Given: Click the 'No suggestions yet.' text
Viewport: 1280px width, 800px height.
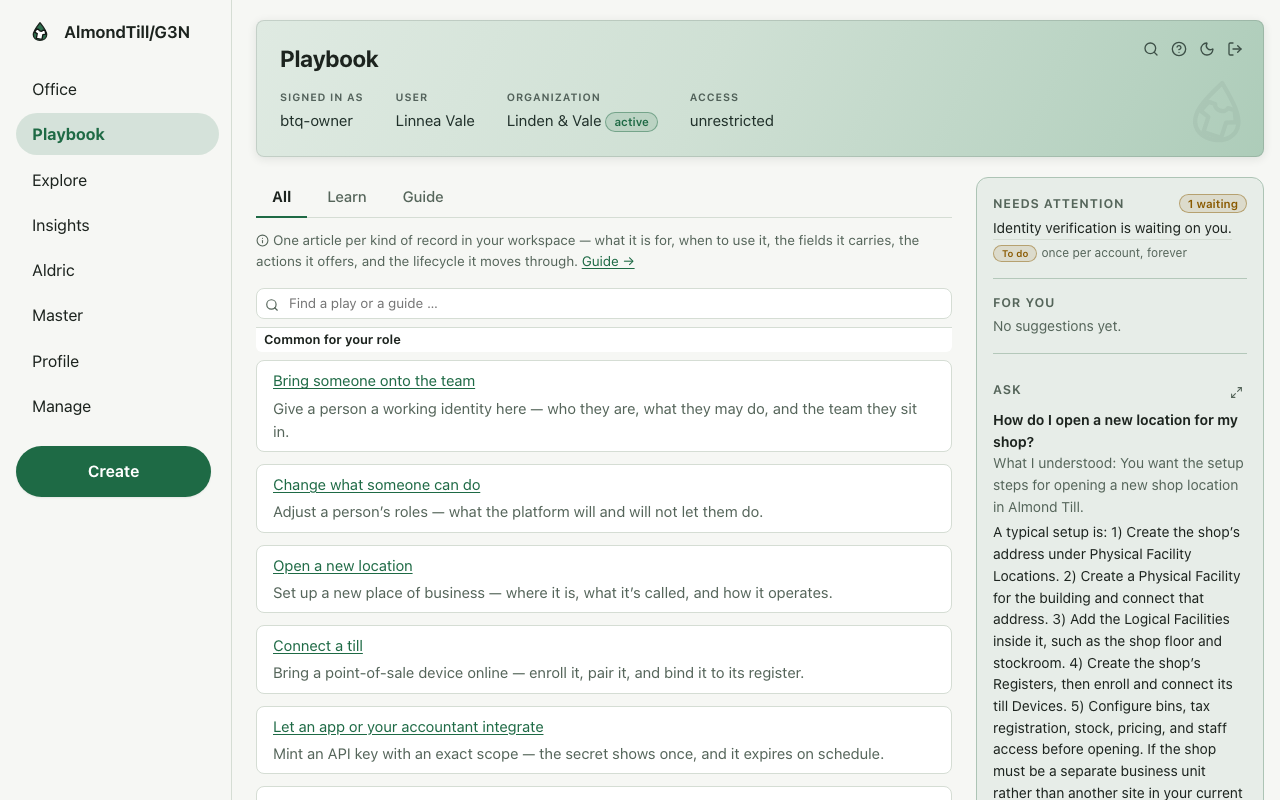Looking at the screenshot, I should pyautogui.click(x=1057, y=326).
